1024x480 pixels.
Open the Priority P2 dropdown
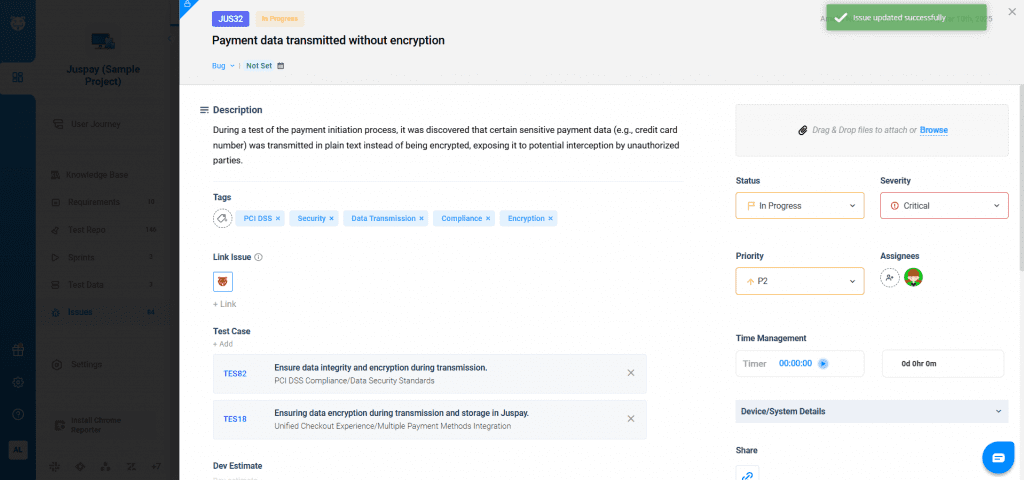tap(800, 282)
